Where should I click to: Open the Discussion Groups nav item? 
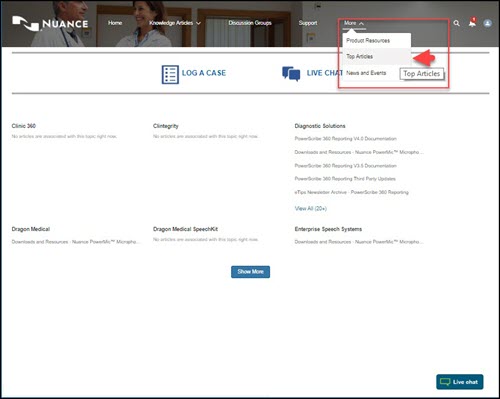(250, 23)
